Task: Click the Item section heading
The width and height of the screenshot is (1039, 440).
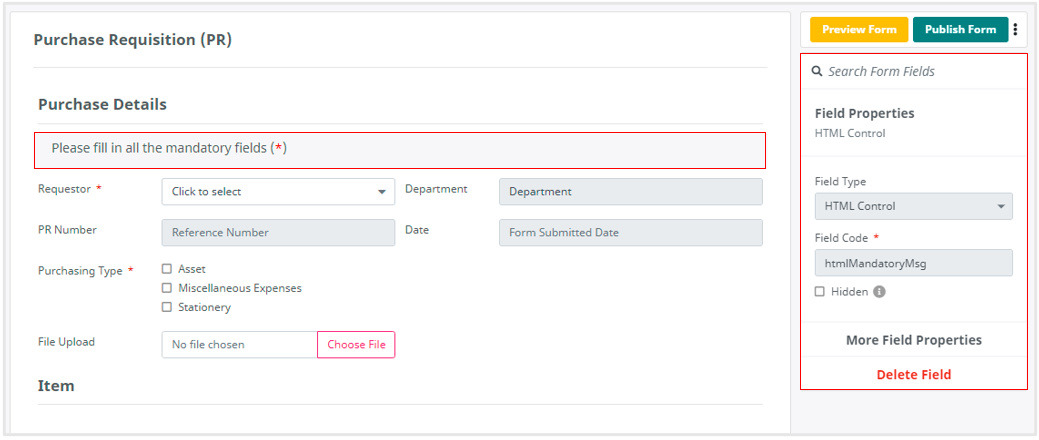Action: click(x=56, y=386)
